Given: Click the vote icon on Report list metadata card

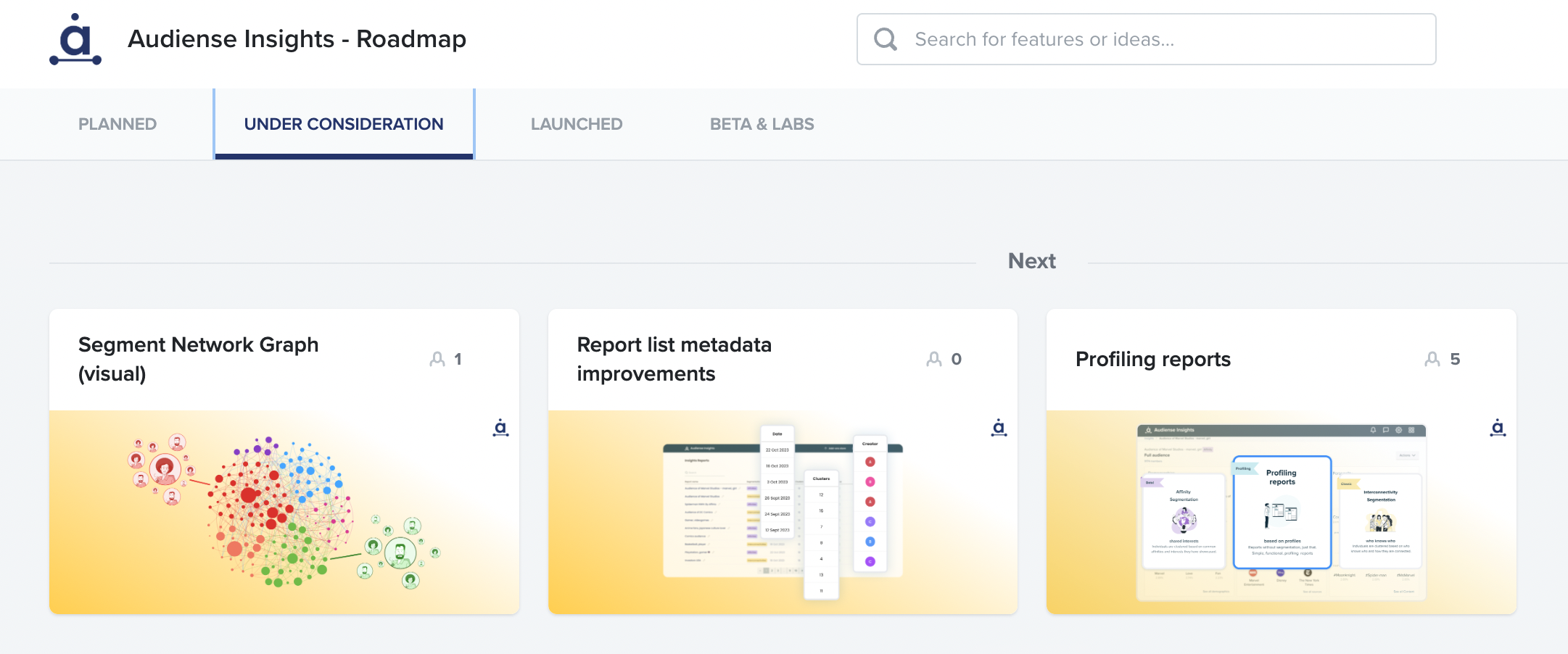Looking at the screenshot, I should [934, 359].
